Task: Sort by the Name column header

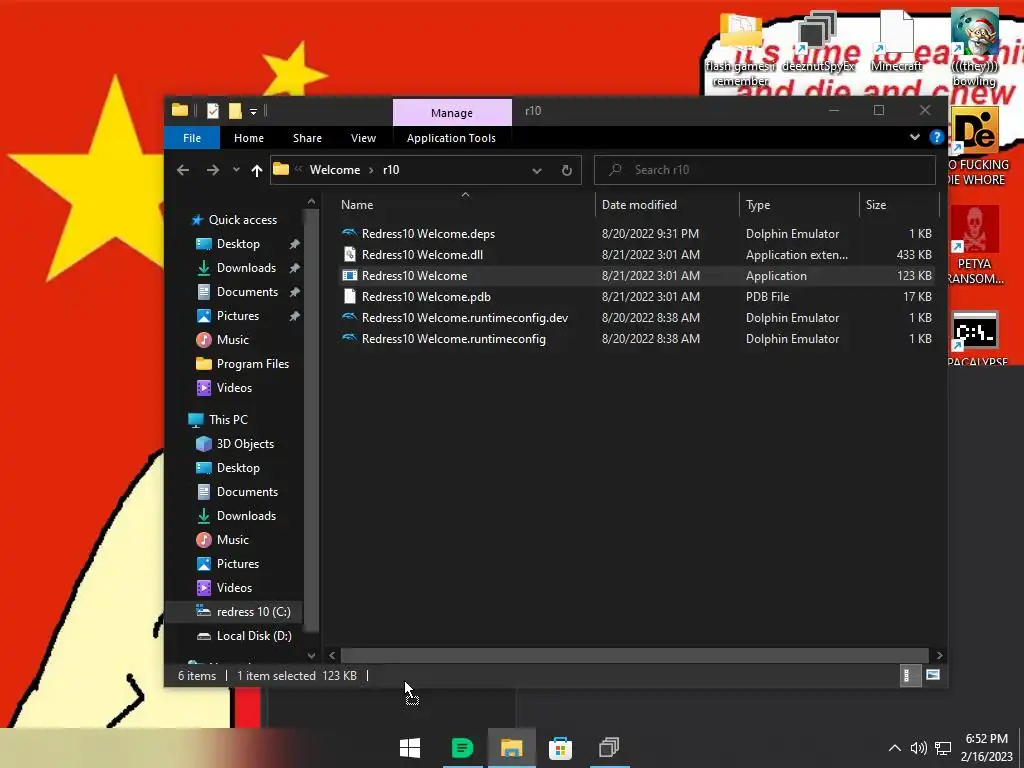Action: tap(465, 204)
